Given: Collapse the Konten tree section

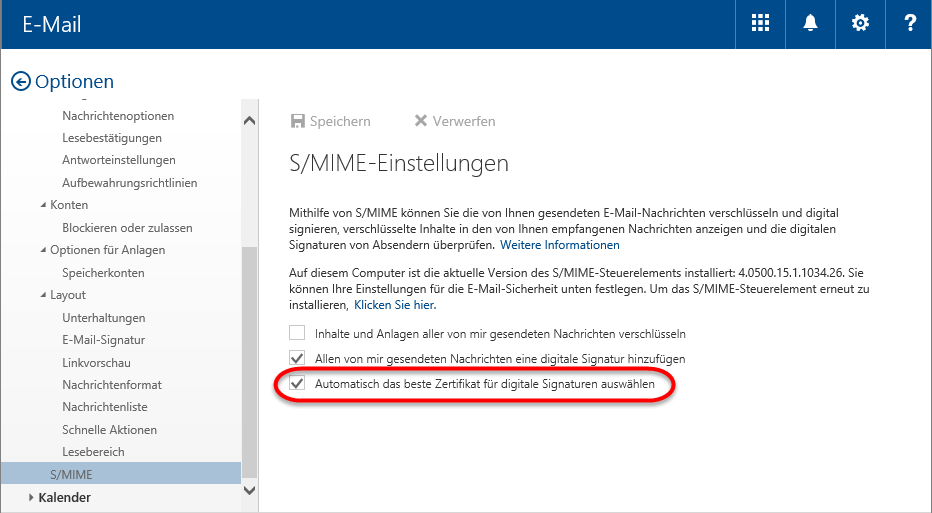Looking at the screenshot, I should [42, 205].
